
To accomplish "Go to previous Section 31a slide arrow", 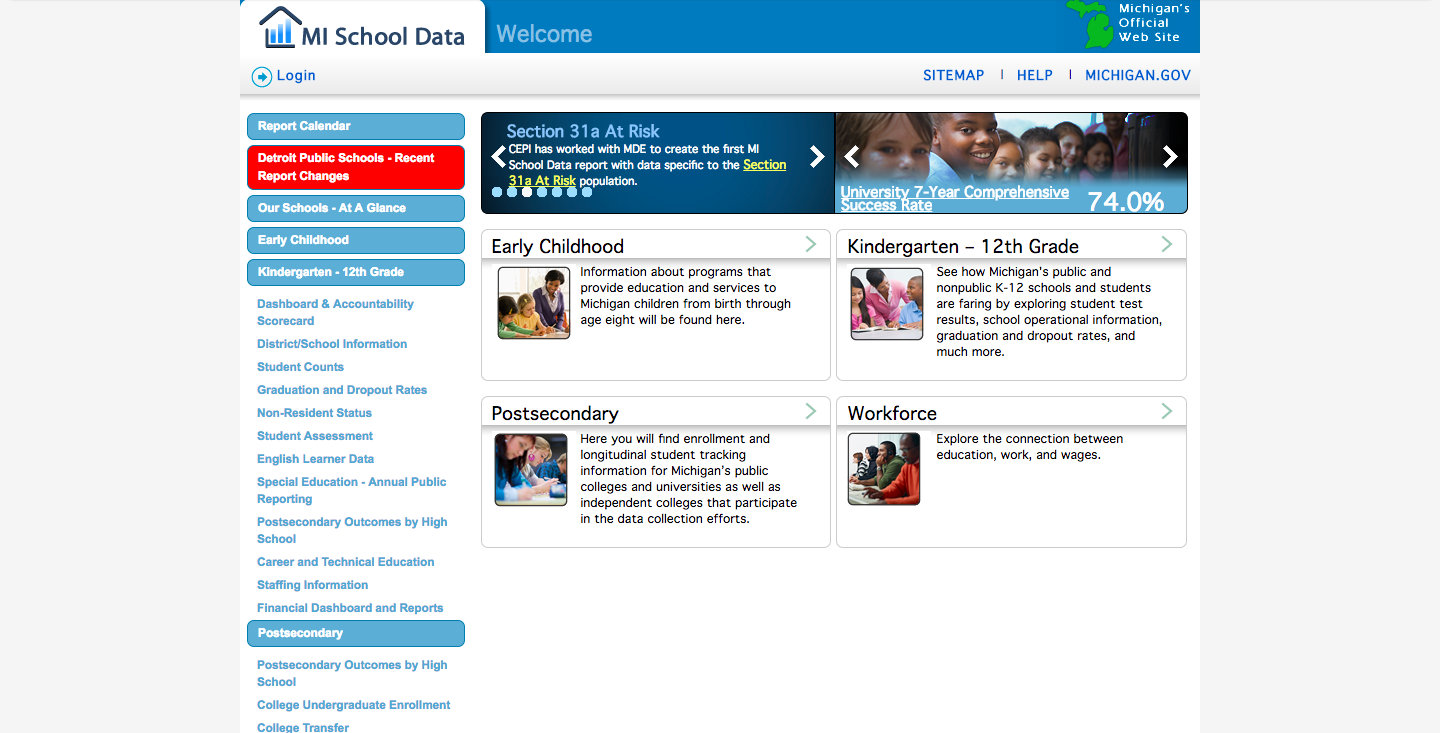I will [498, 157].
